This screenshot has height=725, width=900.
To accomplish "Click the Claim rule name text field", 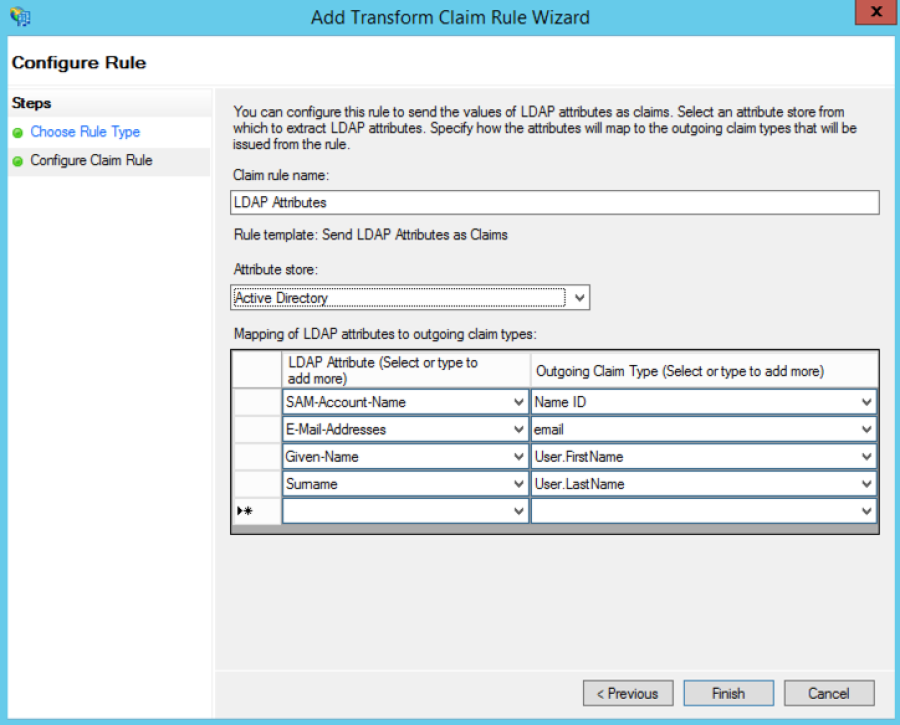I will click(x=554, y=202).
